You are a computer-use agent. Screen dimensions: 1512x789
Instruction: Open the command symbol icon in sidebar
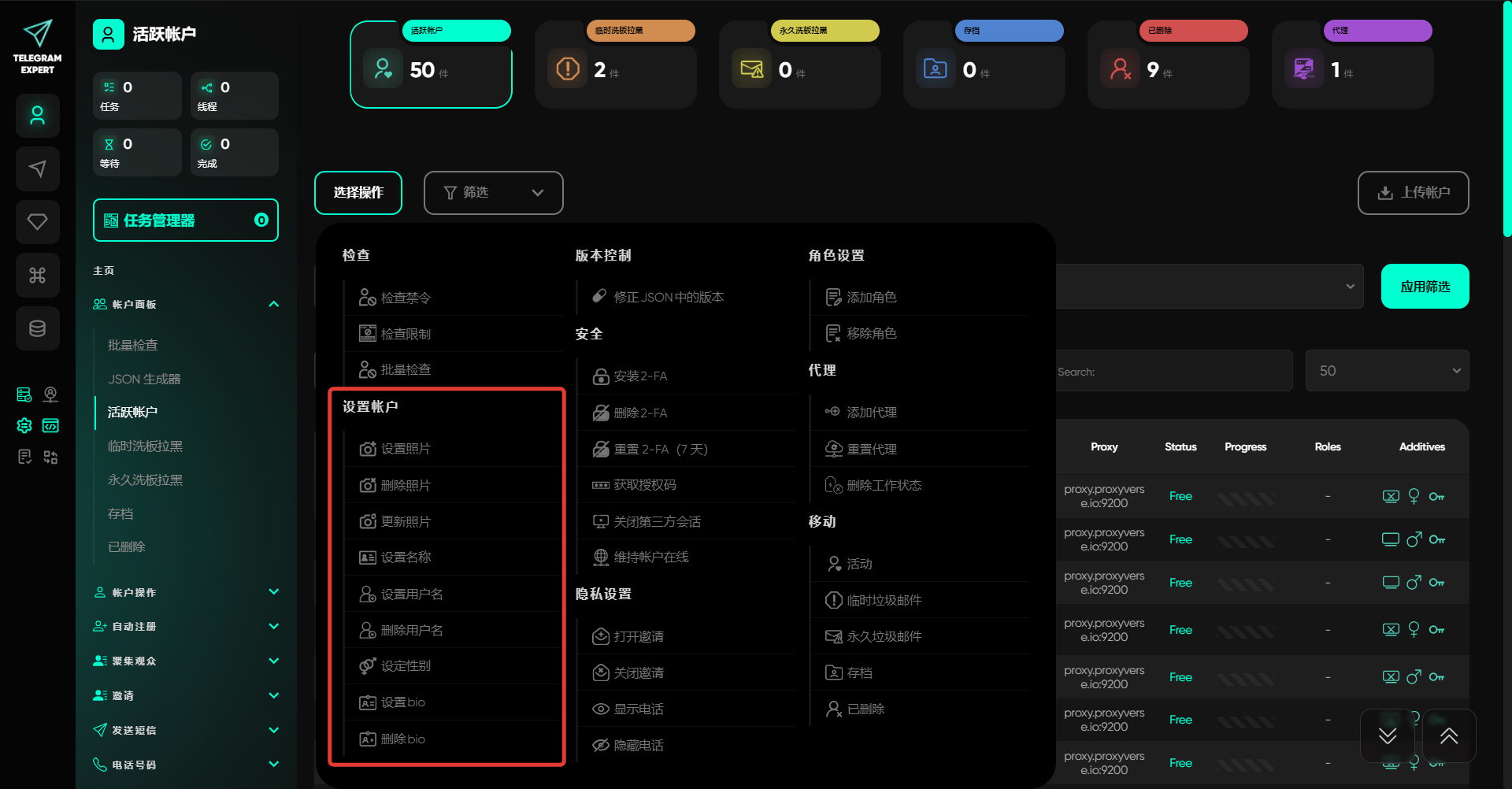click(37, 275)
